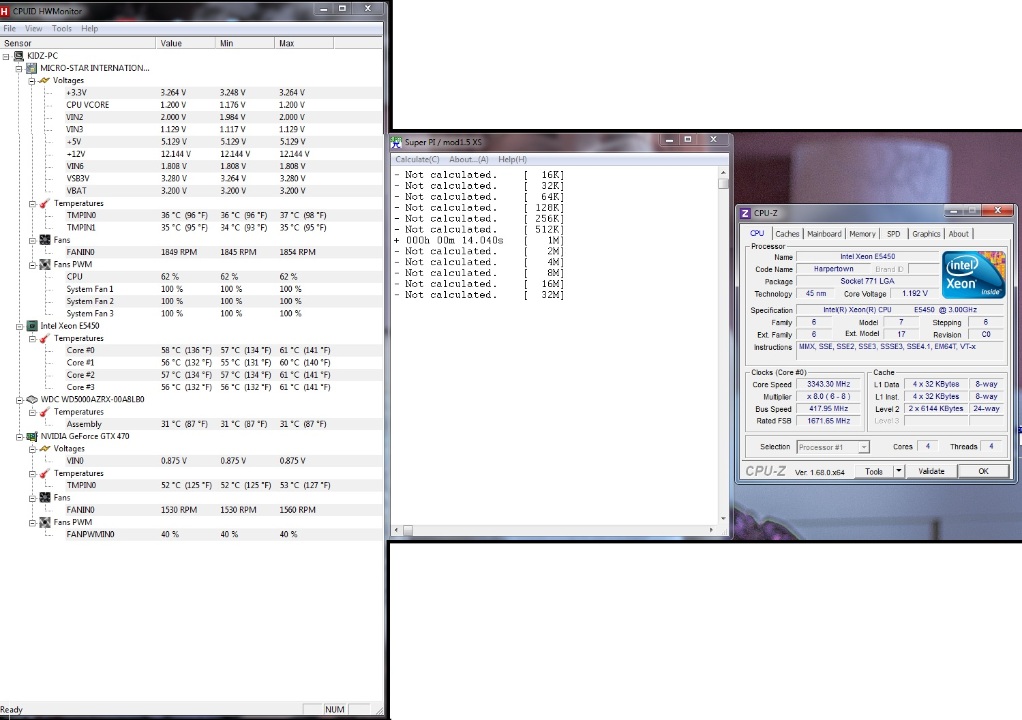The width and height of the screenshot is (1022, 720).
Task: Open HWMonitor View menu
Action: click(33, 29)
